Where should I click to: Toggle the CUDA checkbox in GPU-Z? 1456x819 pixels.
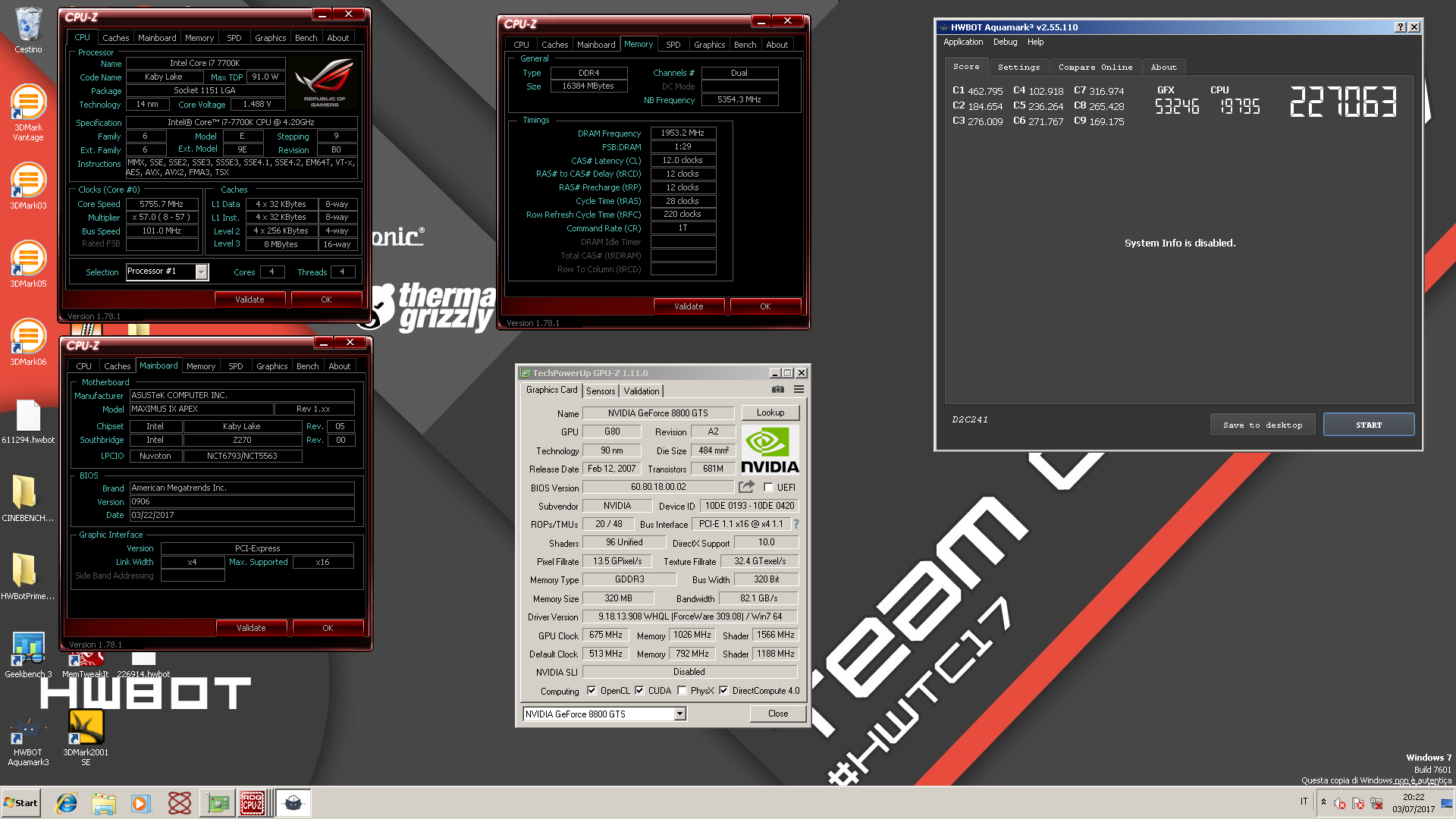tap(639, 691)
